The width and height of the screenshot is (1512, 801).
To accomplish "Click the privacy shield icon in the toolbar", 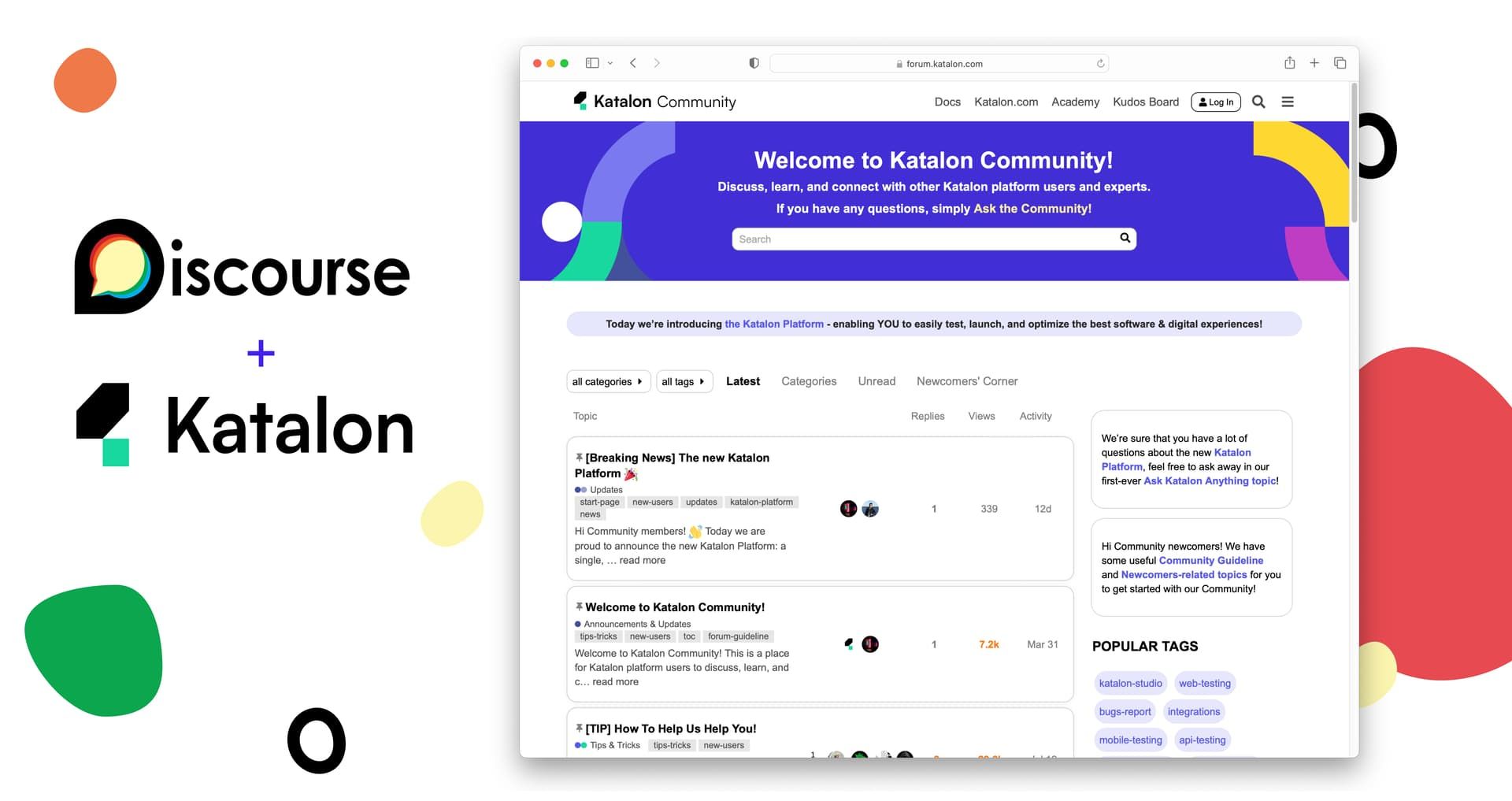I will click(x=754, y=62).
